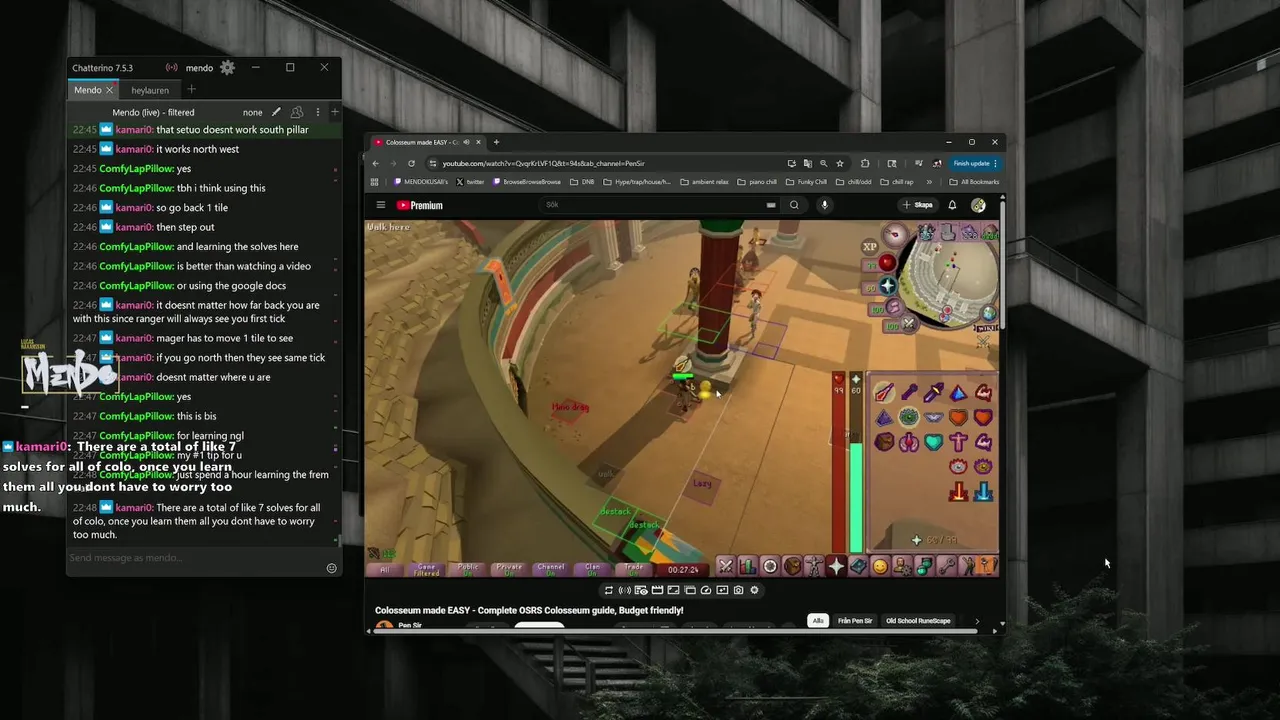Click the streamer mode live icon
1280x720 pixels.
tap(172, 68)
